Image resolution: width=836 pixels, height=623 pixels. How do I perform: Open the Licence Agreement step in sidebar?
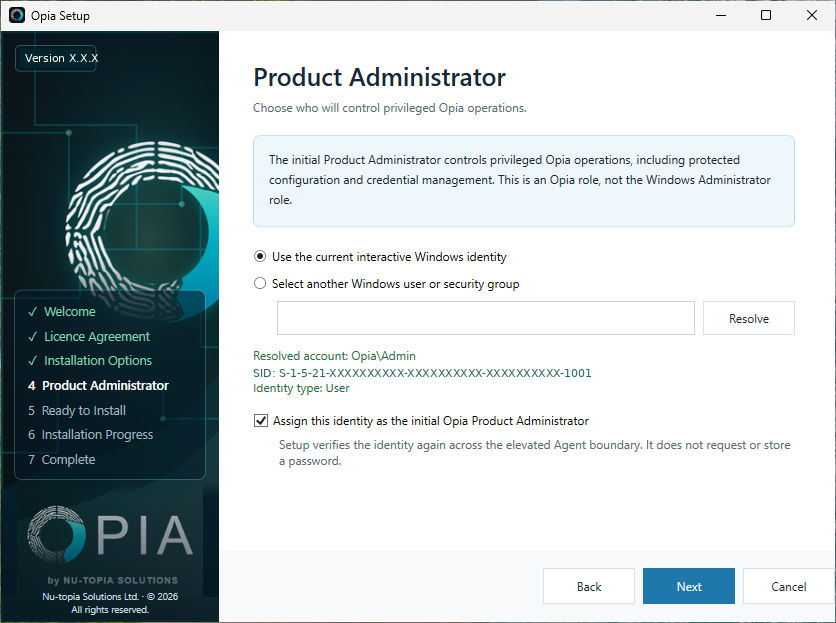click(x=97, y=337)
